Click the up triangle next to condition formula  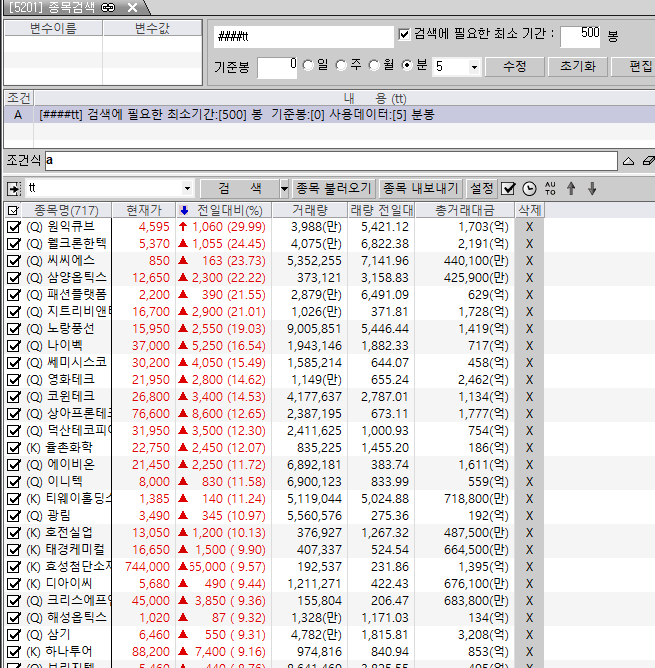628,160
